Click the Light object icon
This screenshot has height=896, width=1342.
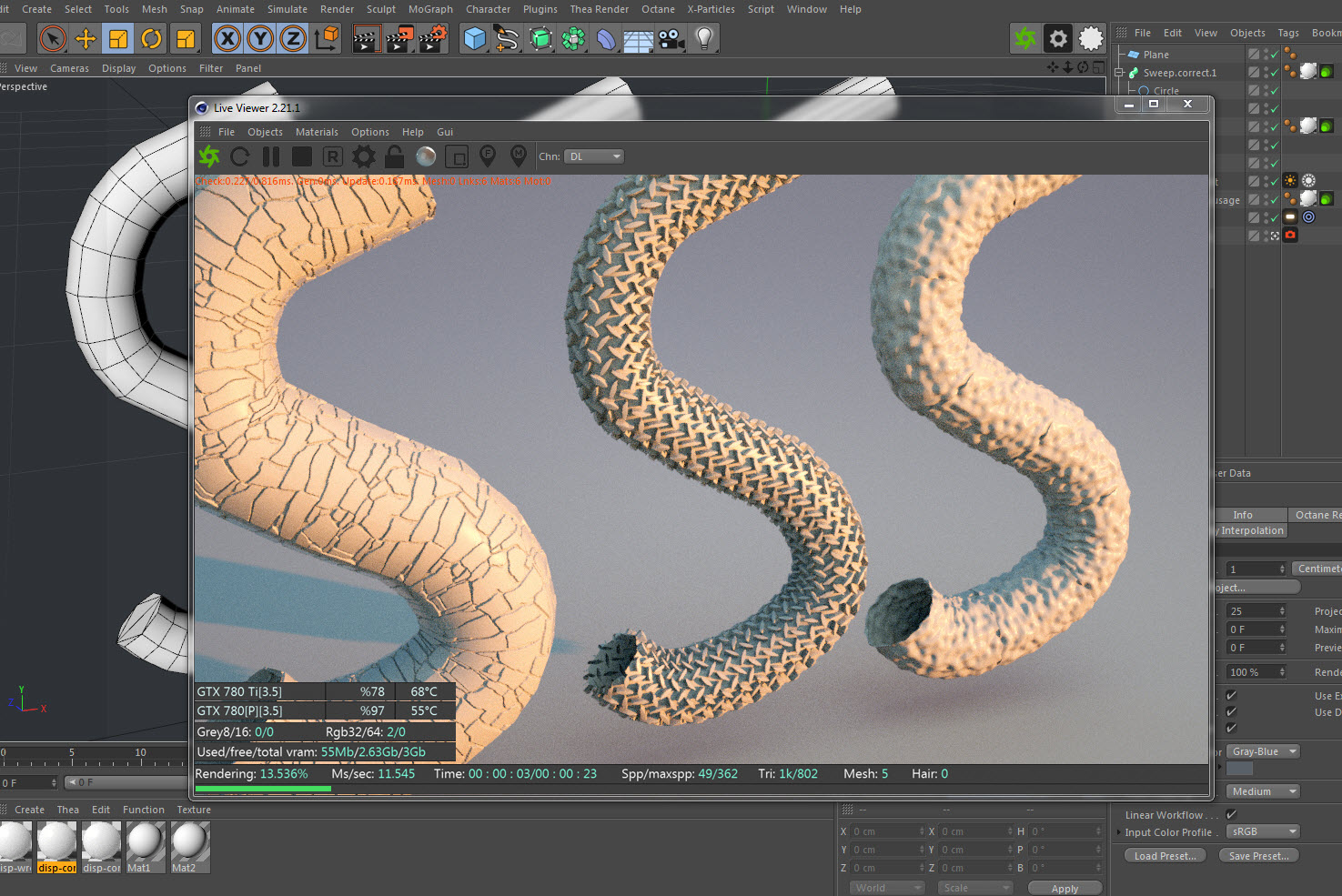703,38
